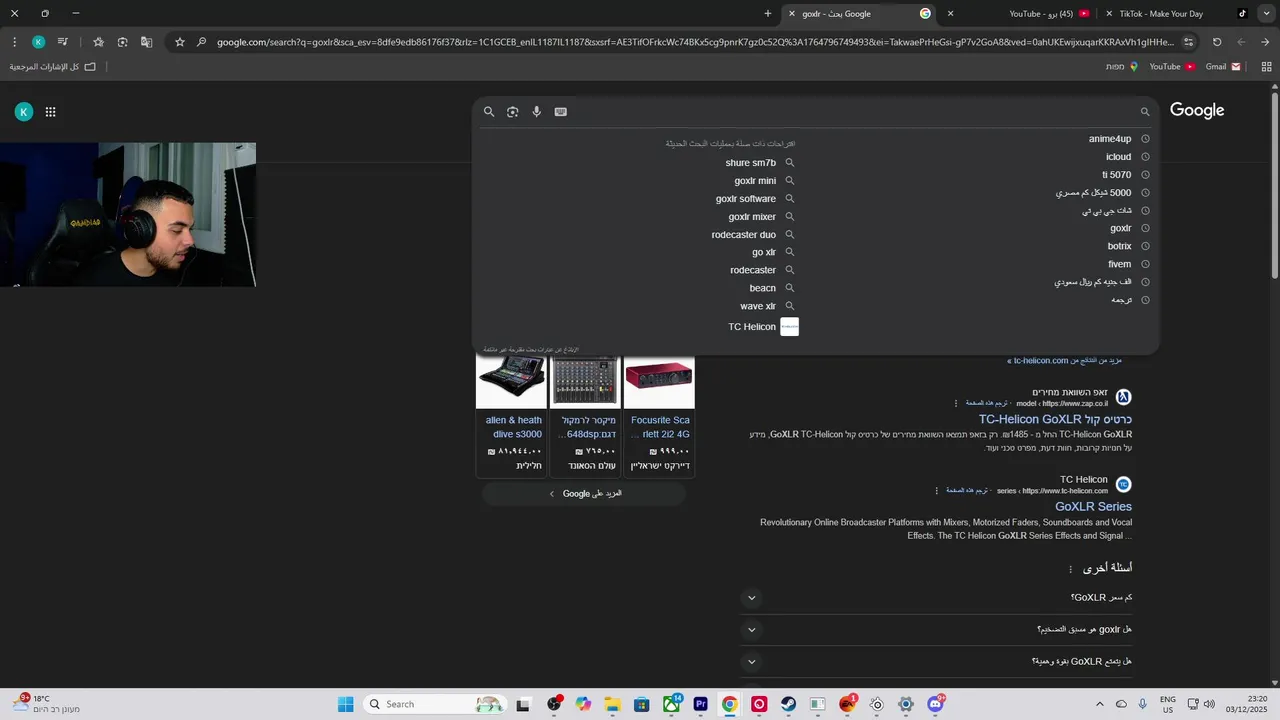Image resolution: width=1280 pixels, height=720 pixels.
Task: Click the Chrome three-dot menu icon
Action: [14, 42]
